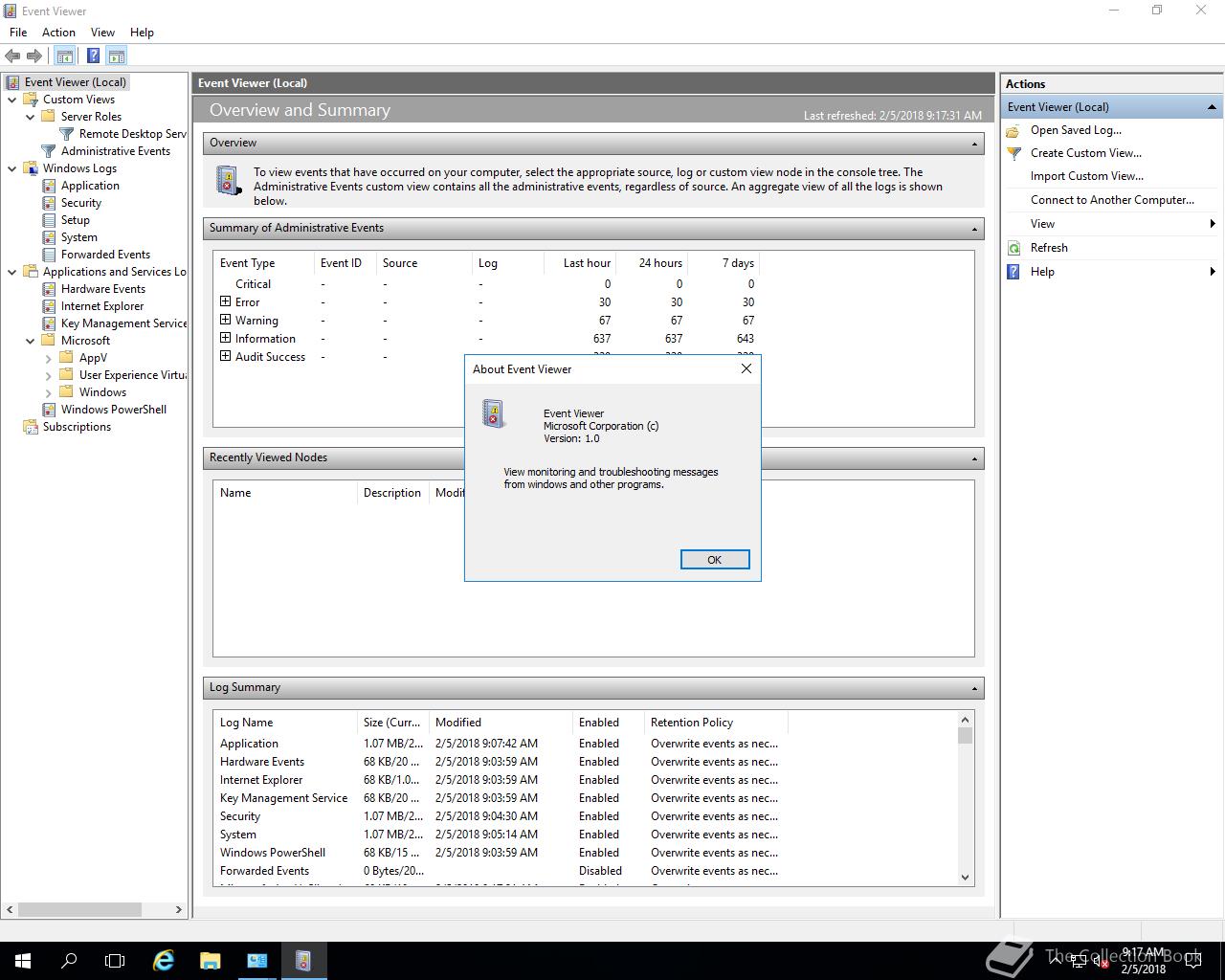
Task: Expand the Windows folder node
Action: click(49, 392)
